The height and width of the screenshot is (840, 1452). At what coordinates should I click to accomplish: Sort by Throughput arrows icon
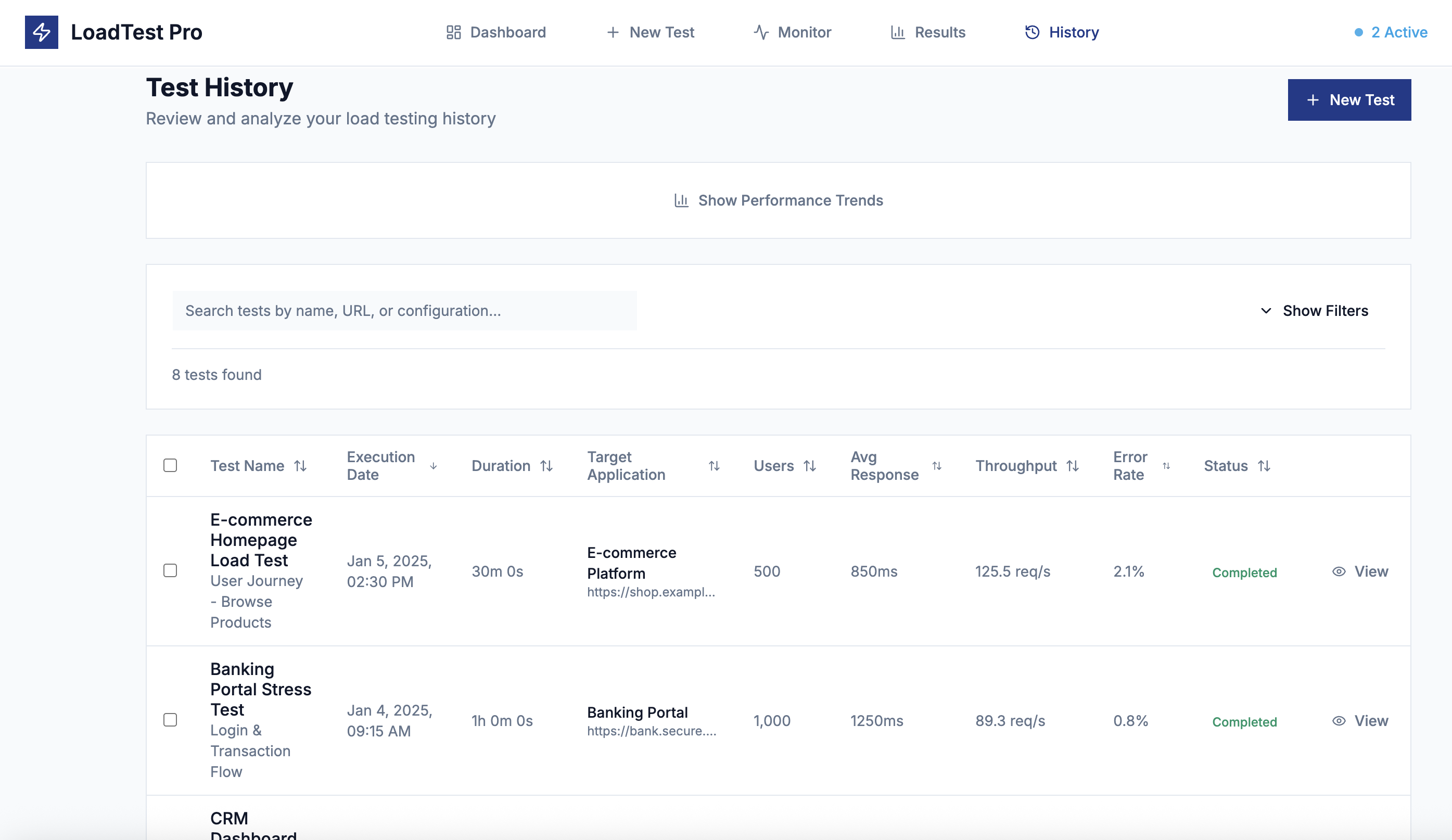tap(1072, 465)
